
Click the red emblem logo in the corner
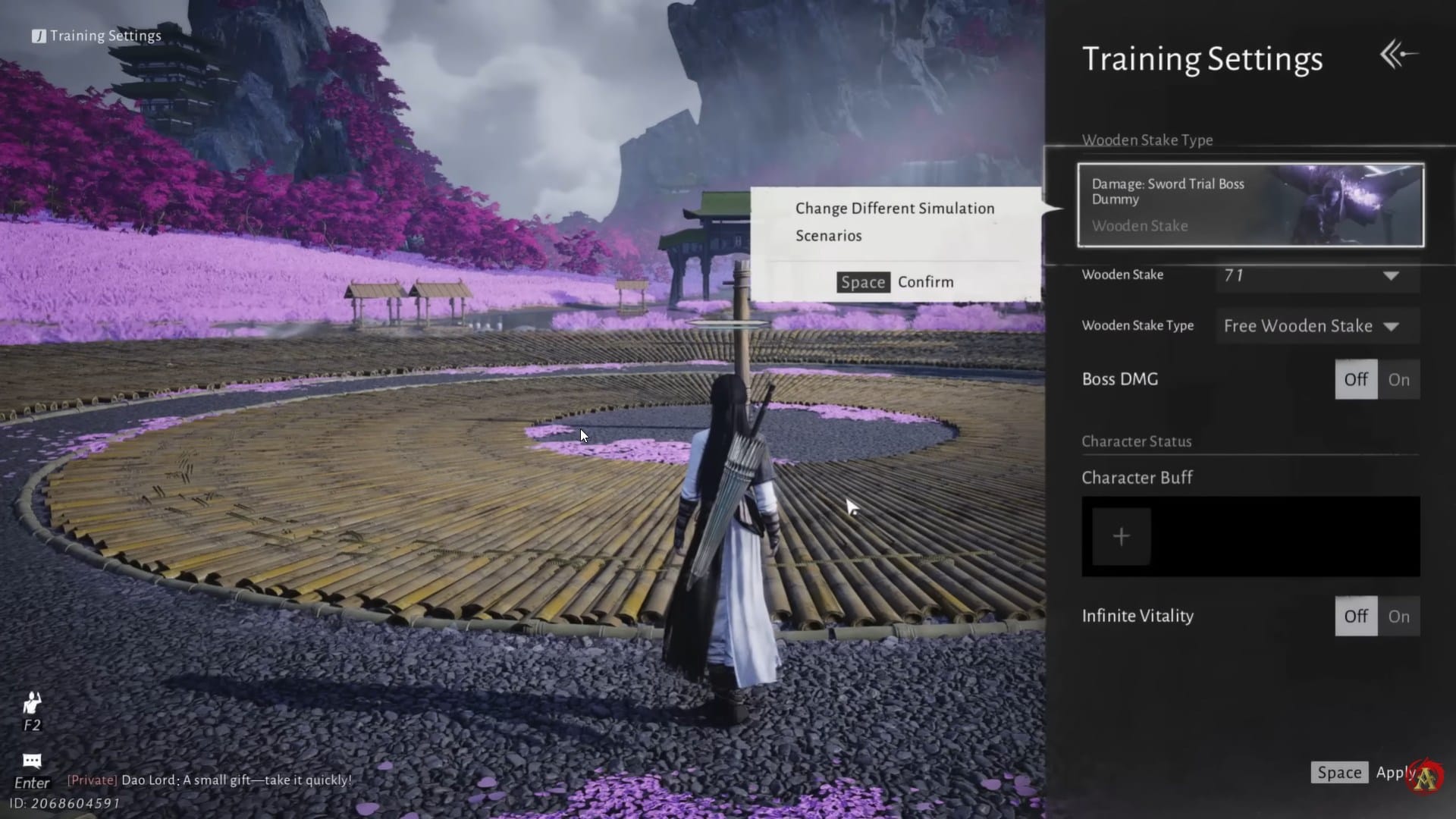(x=1426, y=777)
